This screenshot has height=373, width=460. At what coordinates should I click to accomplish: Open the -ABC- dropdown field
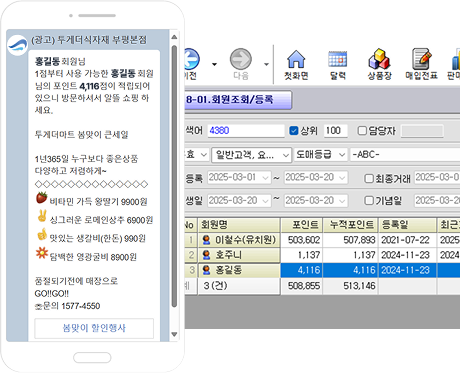click(405, 155)
